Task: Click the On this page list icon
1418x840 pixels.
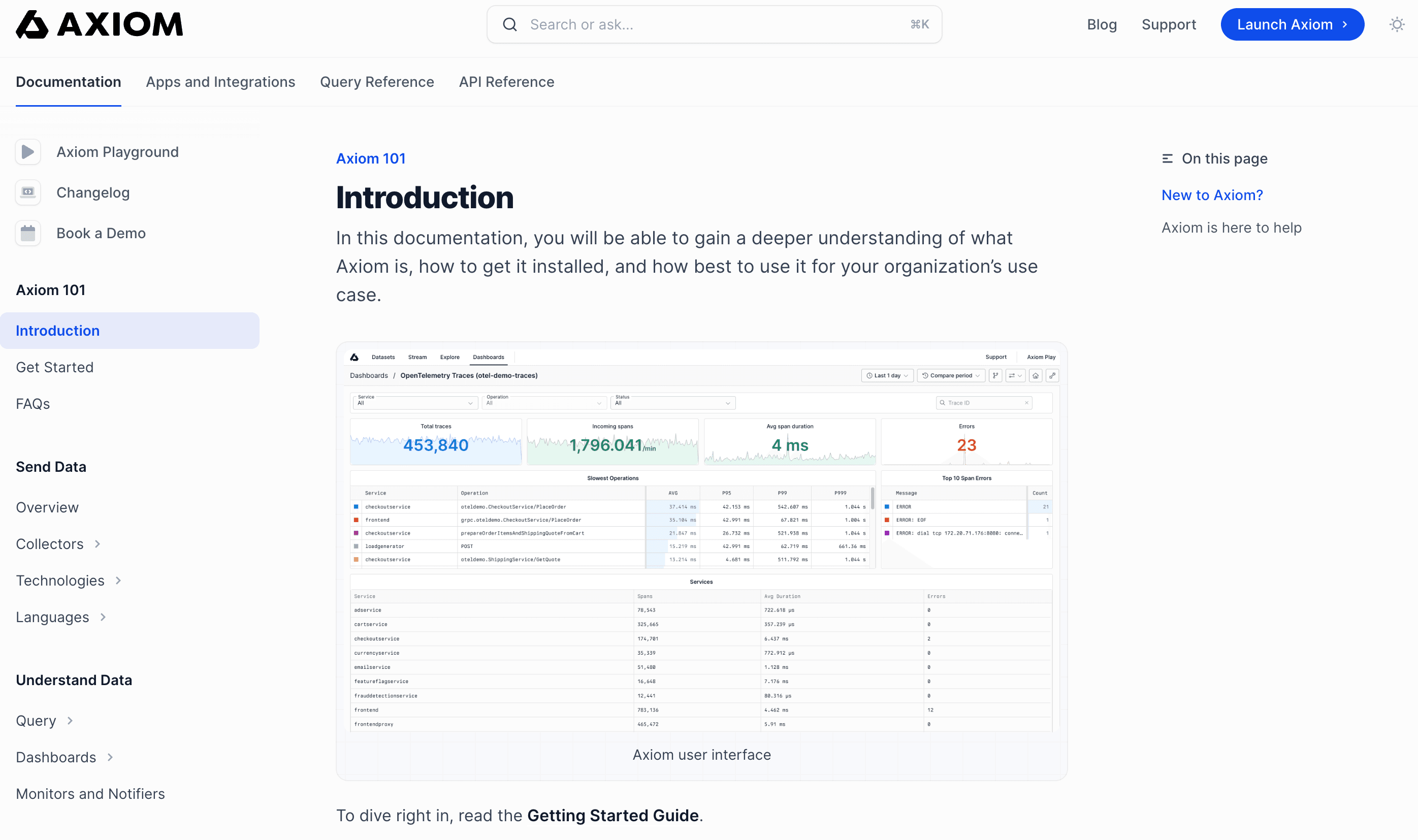Action: pos(1167,158)
